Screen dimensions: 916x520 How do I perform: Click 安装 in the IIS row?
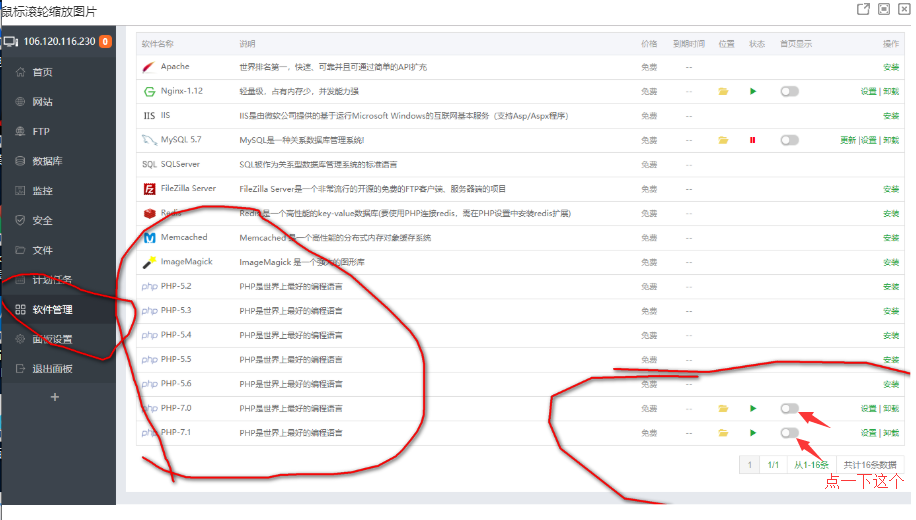(x=891, y=116)
